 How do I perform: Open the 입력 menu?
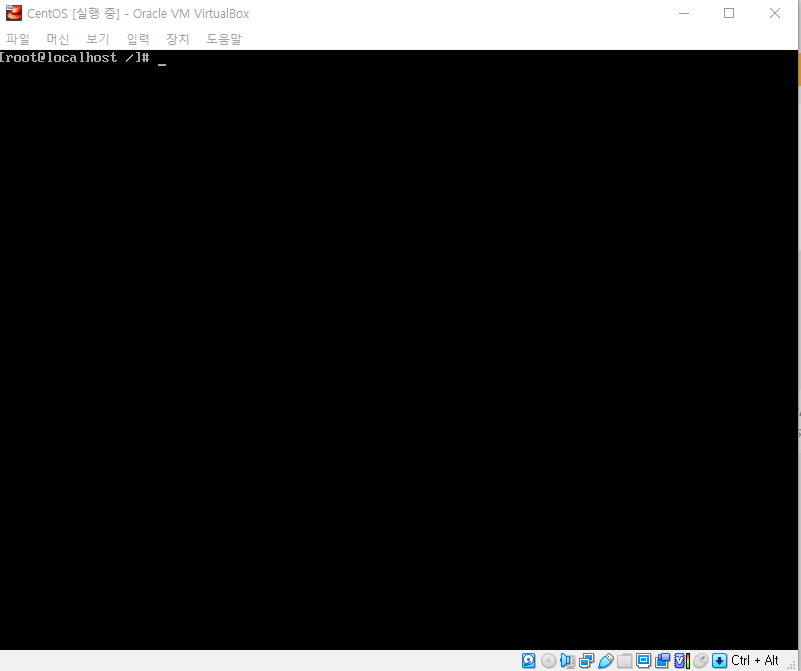tap(138, 39)
